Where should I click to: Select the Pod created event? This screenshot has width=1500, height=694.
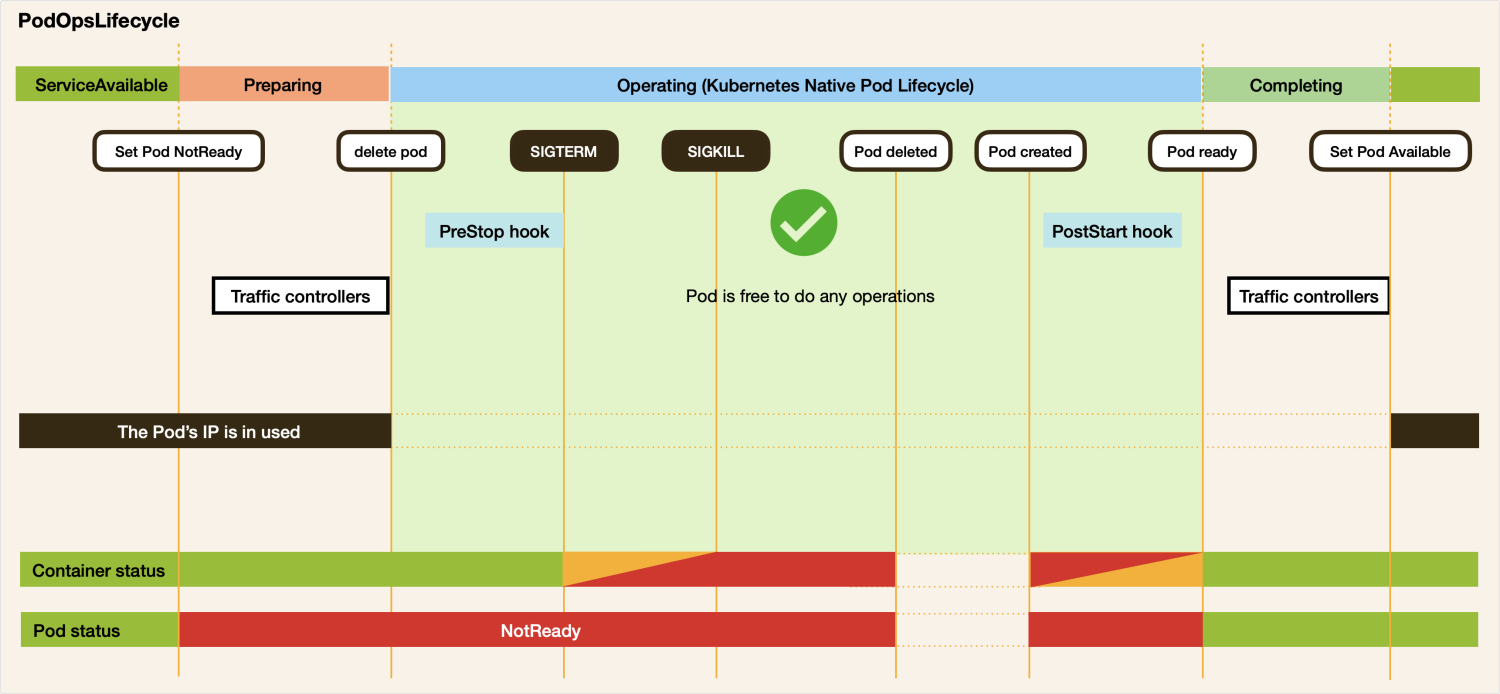[x=1030, y=150]
